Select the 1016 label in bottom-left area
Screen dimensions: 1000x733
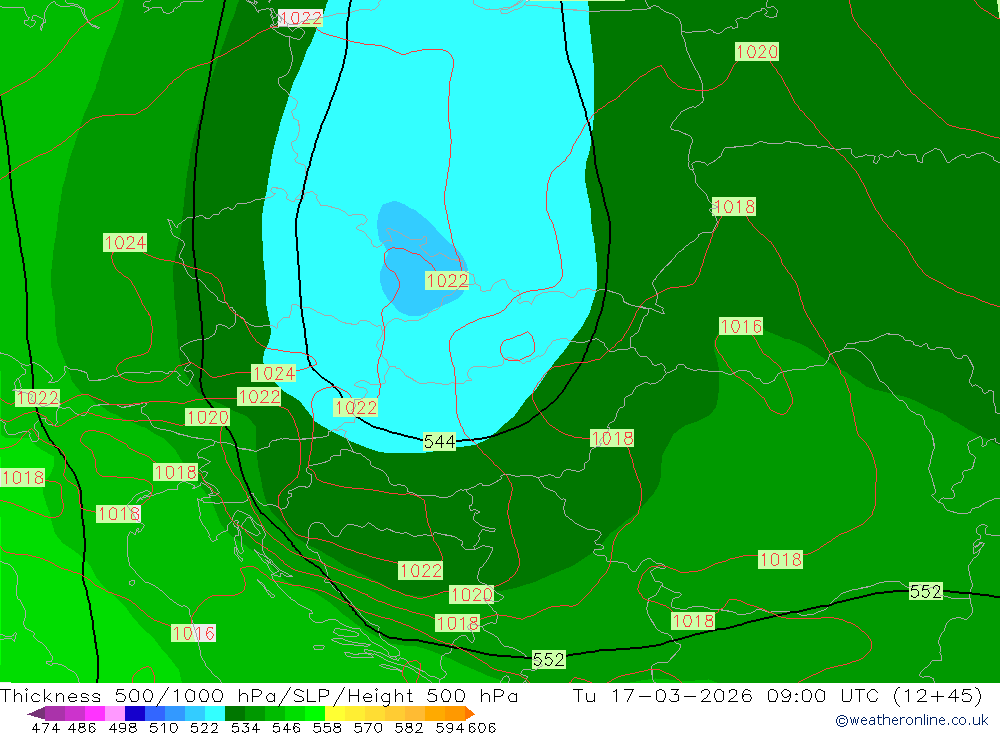[x=193, y=633]
